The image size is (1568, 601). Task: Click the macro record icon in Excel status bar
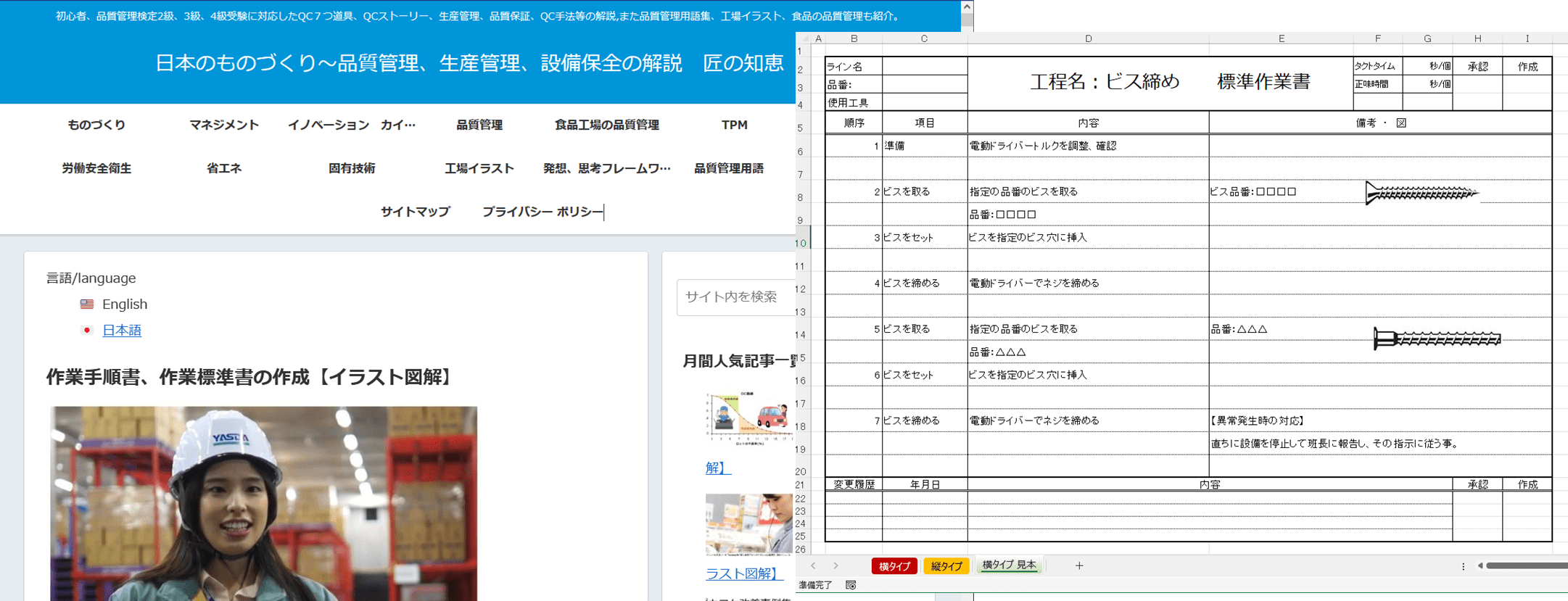pos(851,585)
